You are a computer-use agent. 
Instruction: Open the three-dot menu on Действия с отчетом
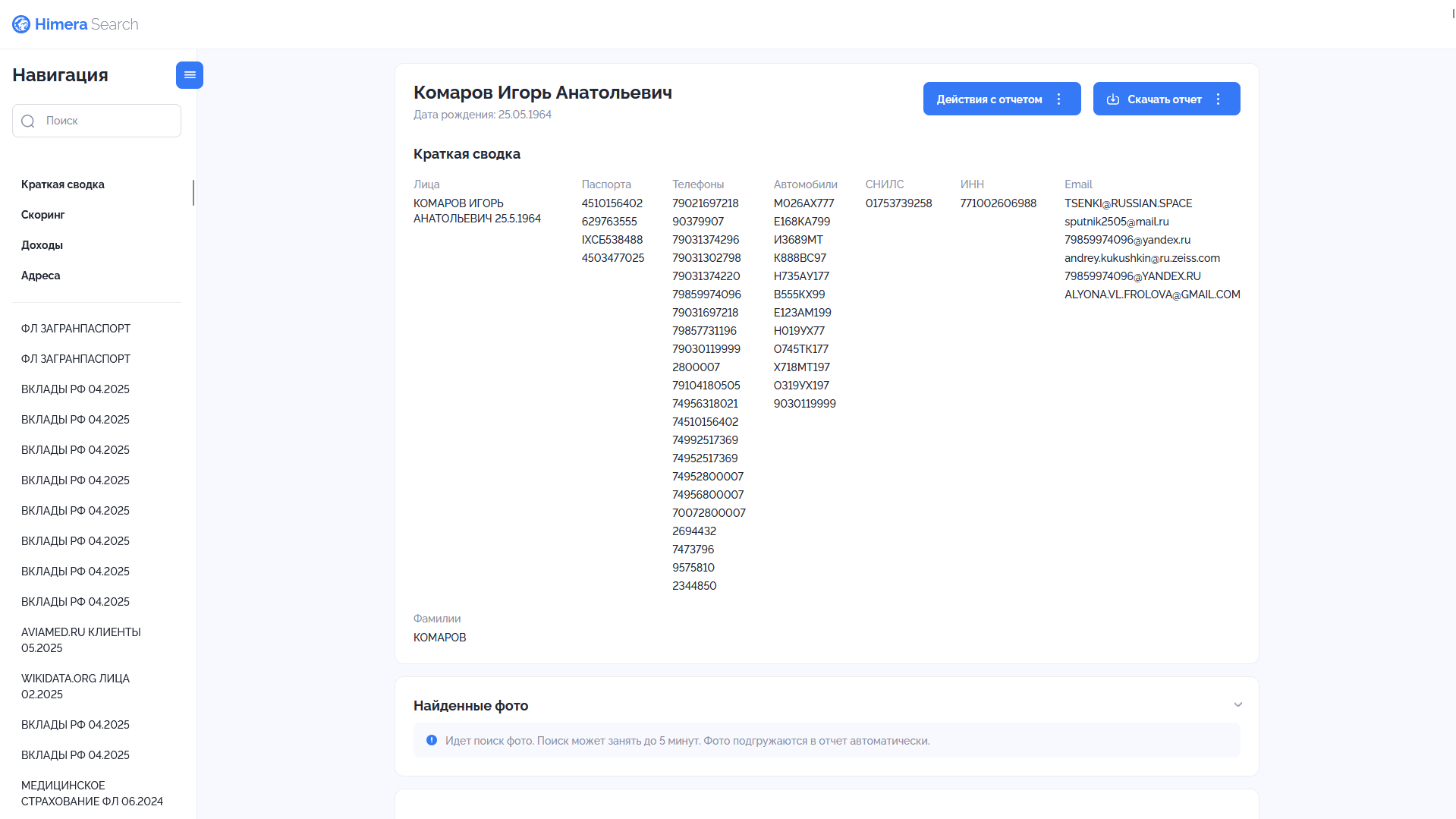click(x=1059, y=99)
